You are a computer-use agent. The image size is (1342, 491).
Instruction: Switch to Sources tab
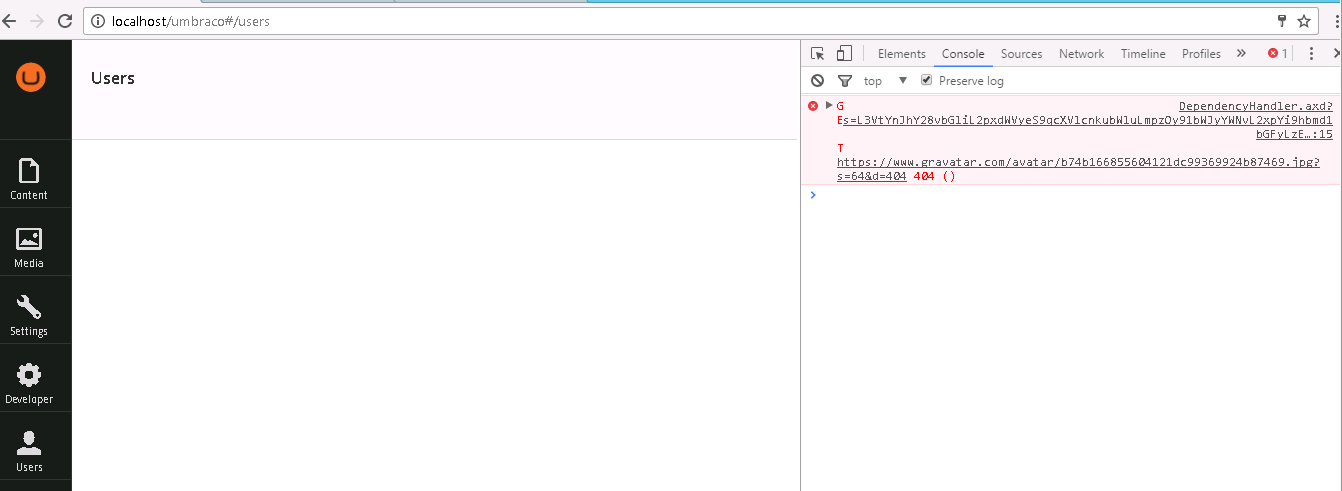click(x=1022, y=54)
